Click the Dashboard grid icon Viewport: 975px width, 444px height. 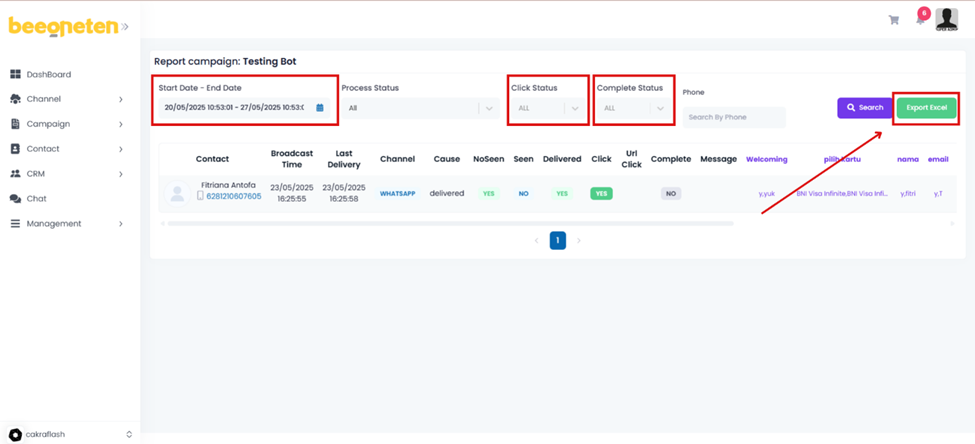click(x=15, y=75)
